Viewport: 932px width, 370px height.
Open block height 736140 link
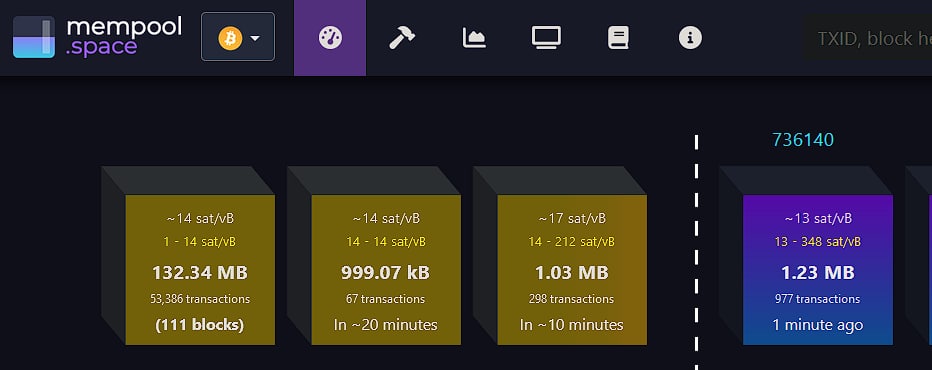click(802, 140)
